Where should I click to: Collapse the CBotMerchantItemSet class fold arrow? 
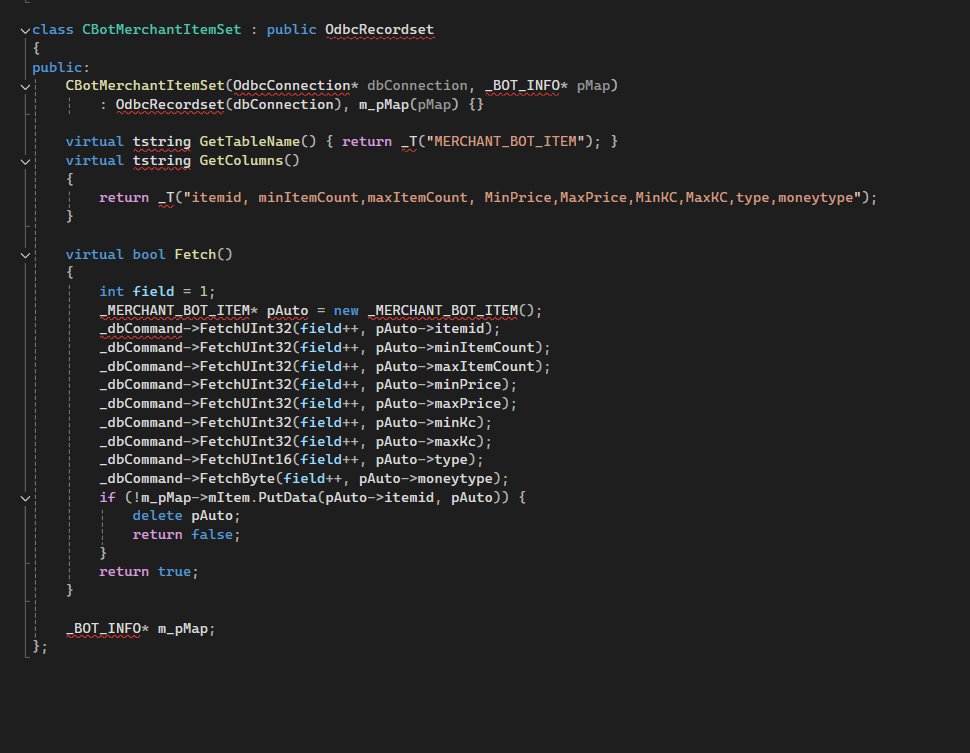pos(25,30)
